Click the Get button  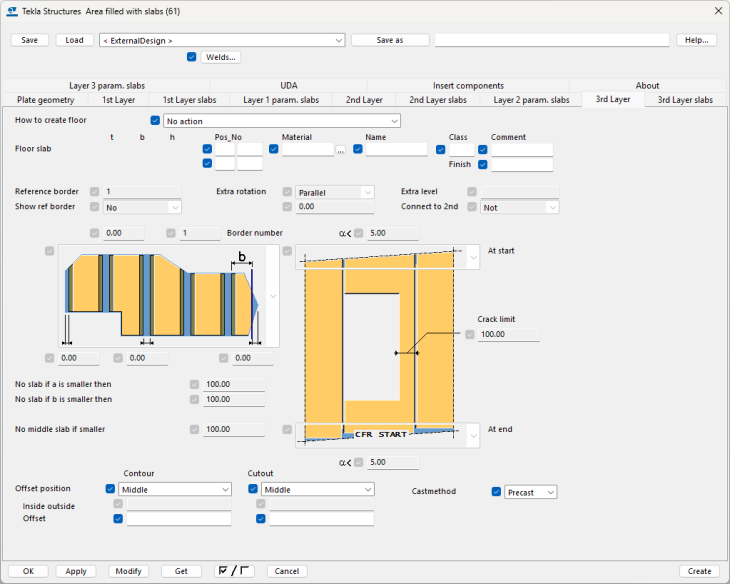[181, 571]
